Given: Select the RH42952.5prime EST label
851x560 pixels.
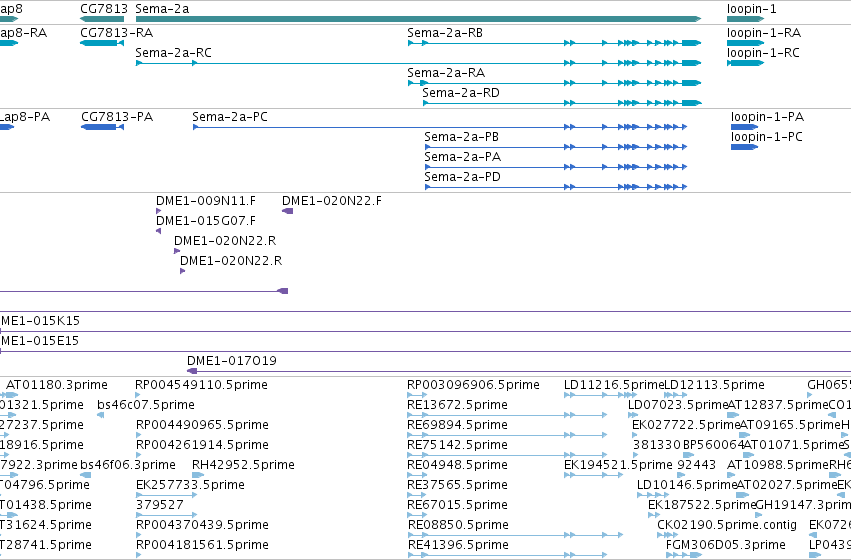Looking at the screenshot, I should click(x=243, y=466).
